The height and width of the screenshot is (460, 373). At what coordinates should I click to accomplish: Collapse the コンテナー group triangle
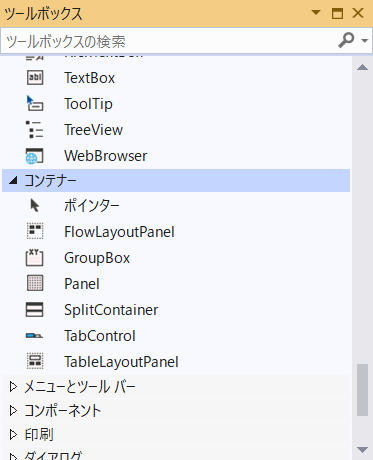pos(13,181)
